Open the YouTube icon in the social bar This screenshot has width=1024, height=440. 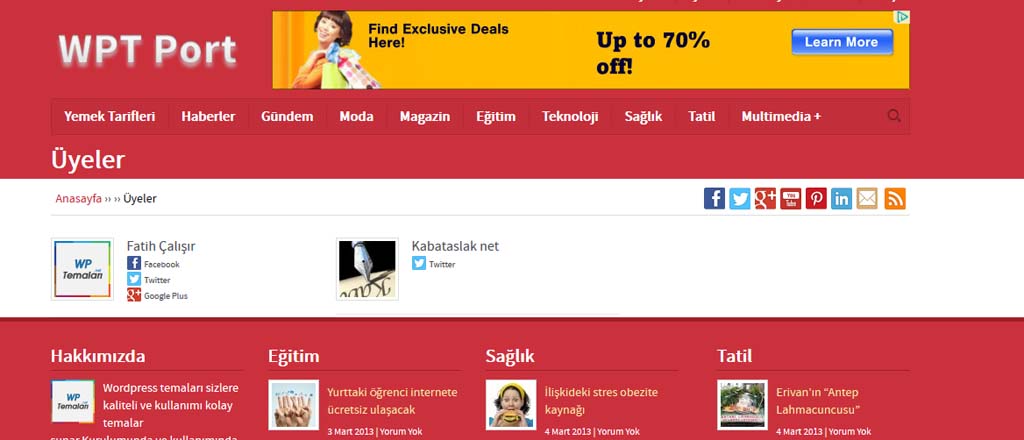coord(790,198)
